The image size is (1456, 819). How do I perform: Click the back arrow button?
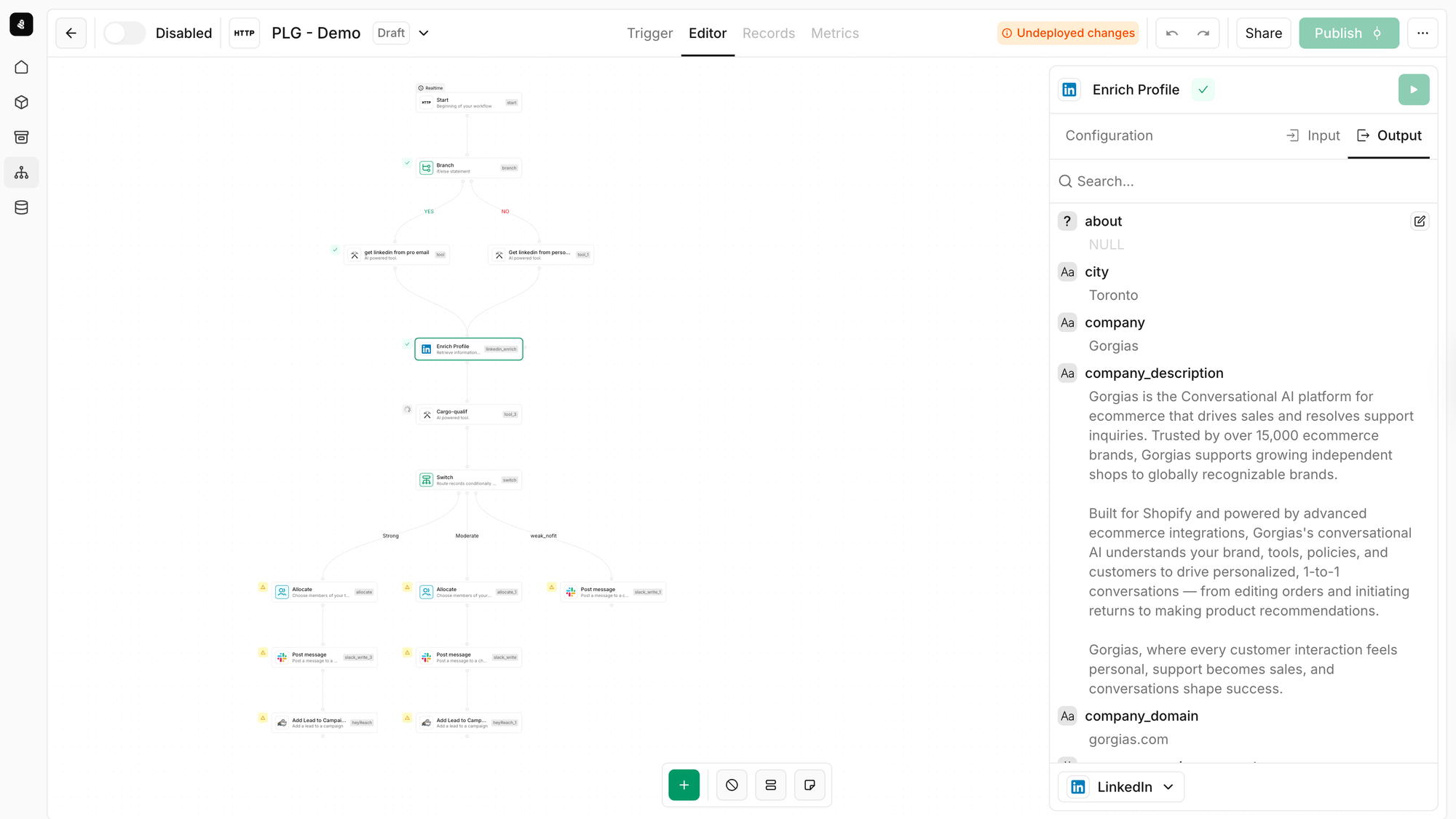point(71,33)
